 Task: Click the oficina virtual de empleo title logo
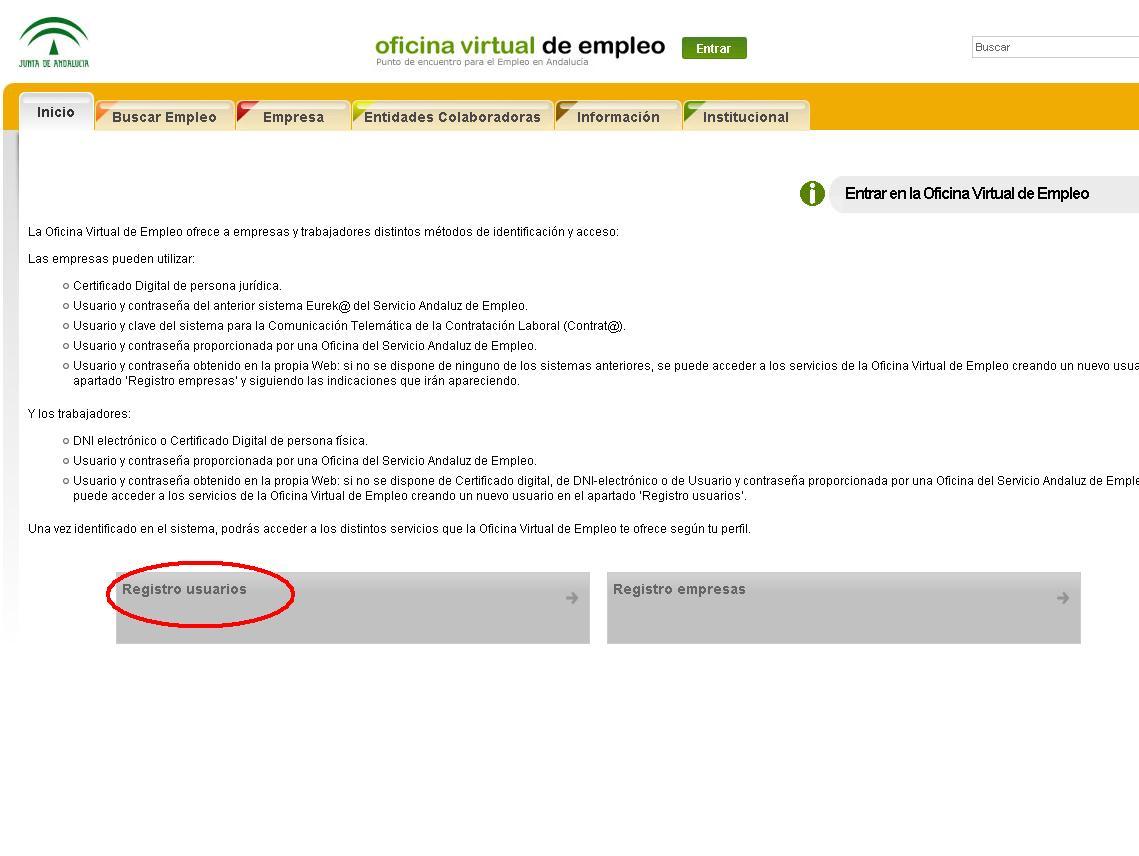click(519, 46)
